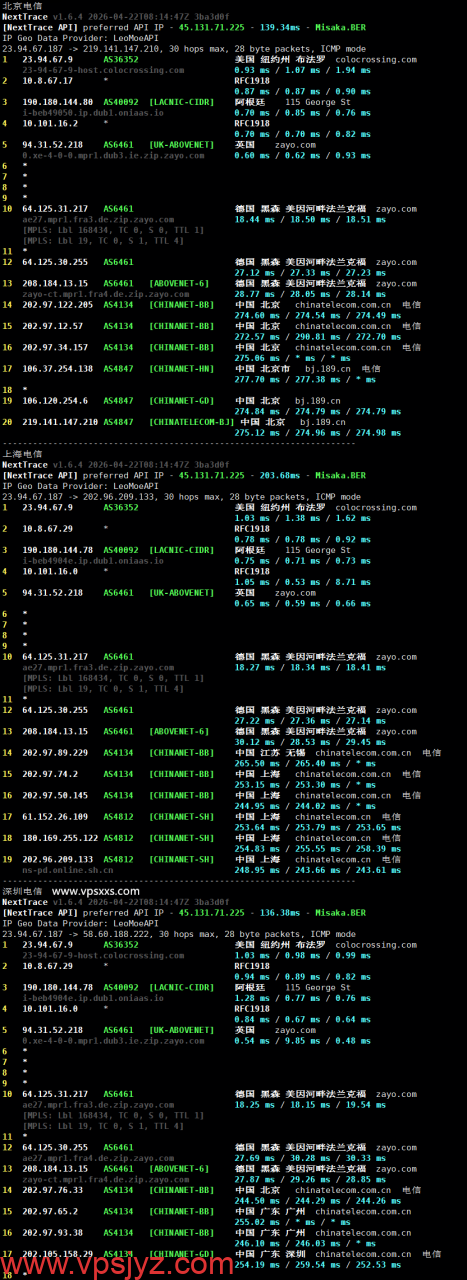Click hop IP 202.105.158.29
Viewport: 467px width, 1280px height.
[57, 1254]
